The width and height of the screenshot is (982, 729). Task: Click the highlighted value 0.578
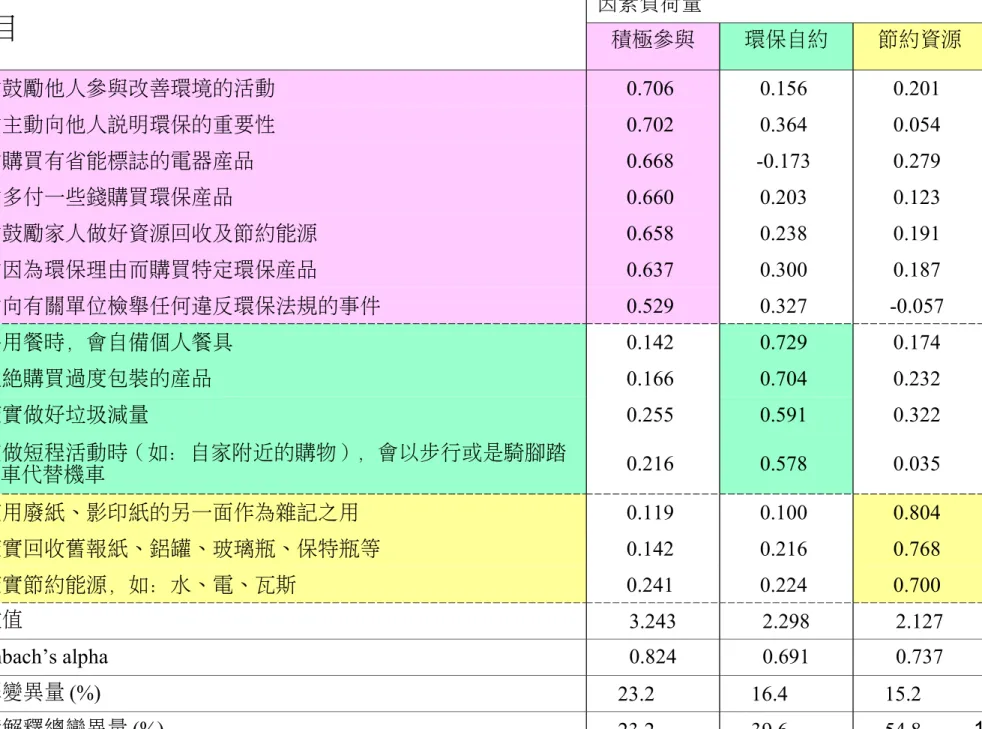(783, 464)
